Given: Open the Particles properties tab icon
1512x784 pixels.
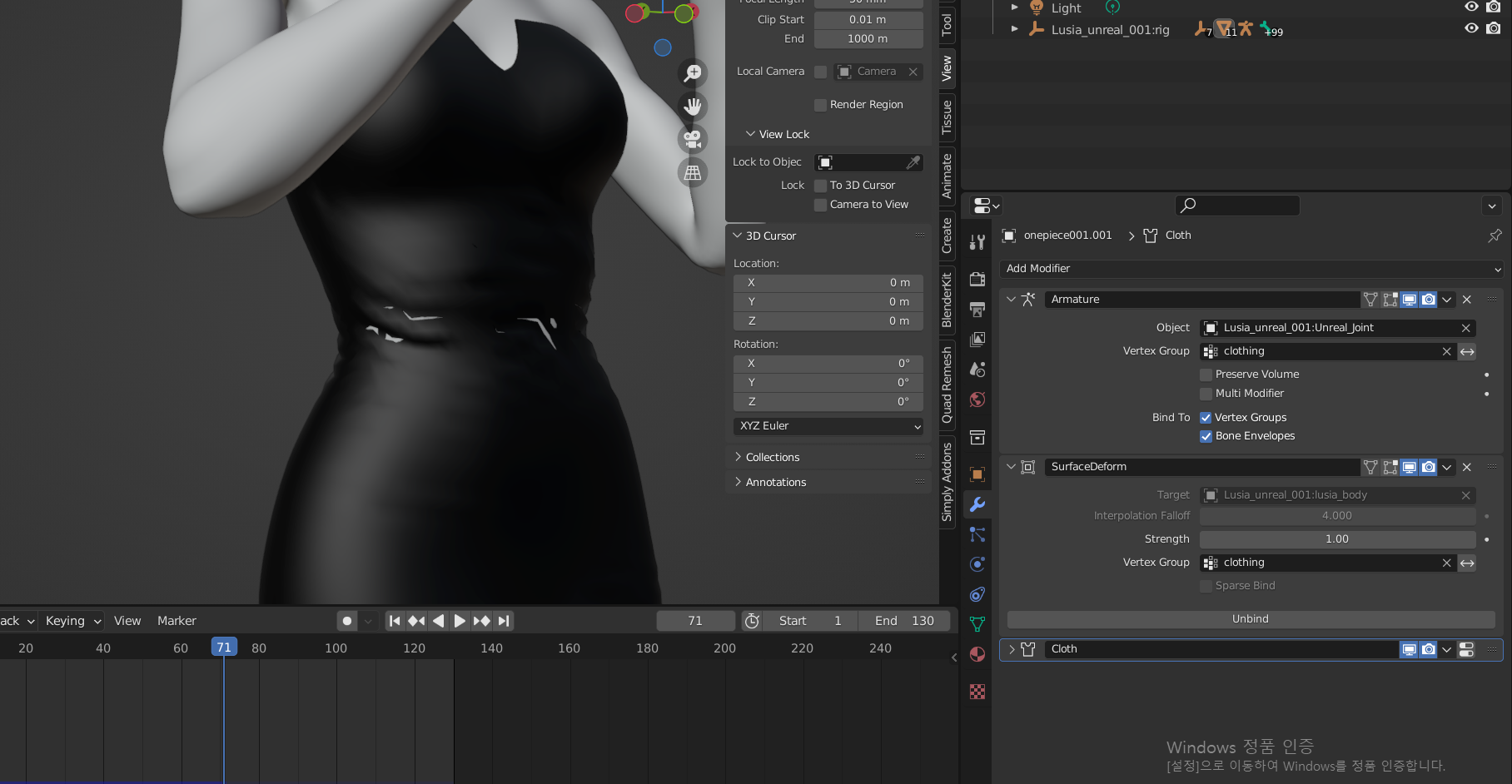Looking at the screenshot, I should (977, 534).
